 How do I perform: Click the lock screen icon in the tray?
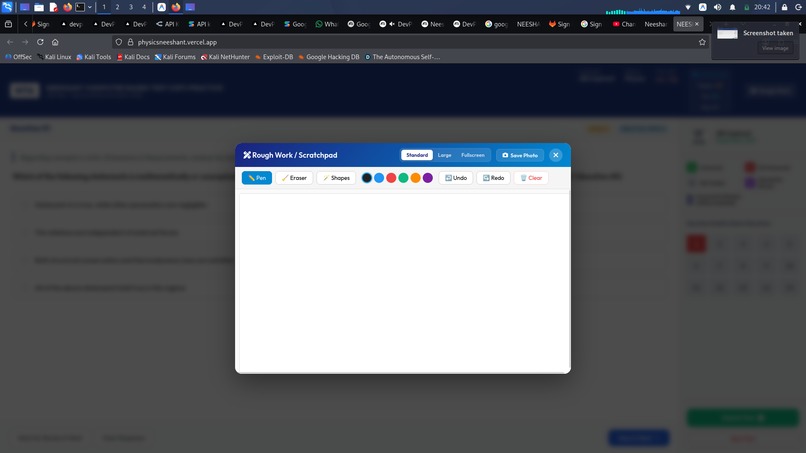[x=784, y=7]
